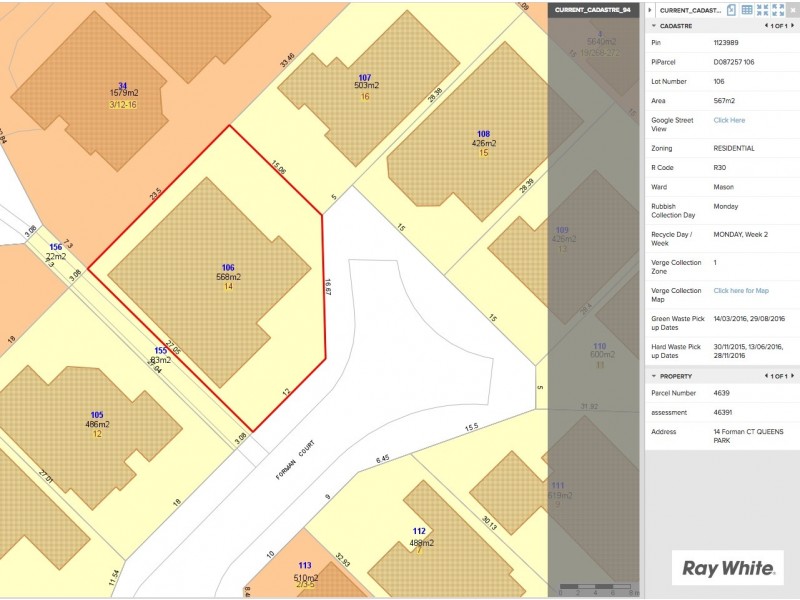This screenshot has height=600, width=800.
Task: Click the Ray White logo
Action: coord(727,568)
